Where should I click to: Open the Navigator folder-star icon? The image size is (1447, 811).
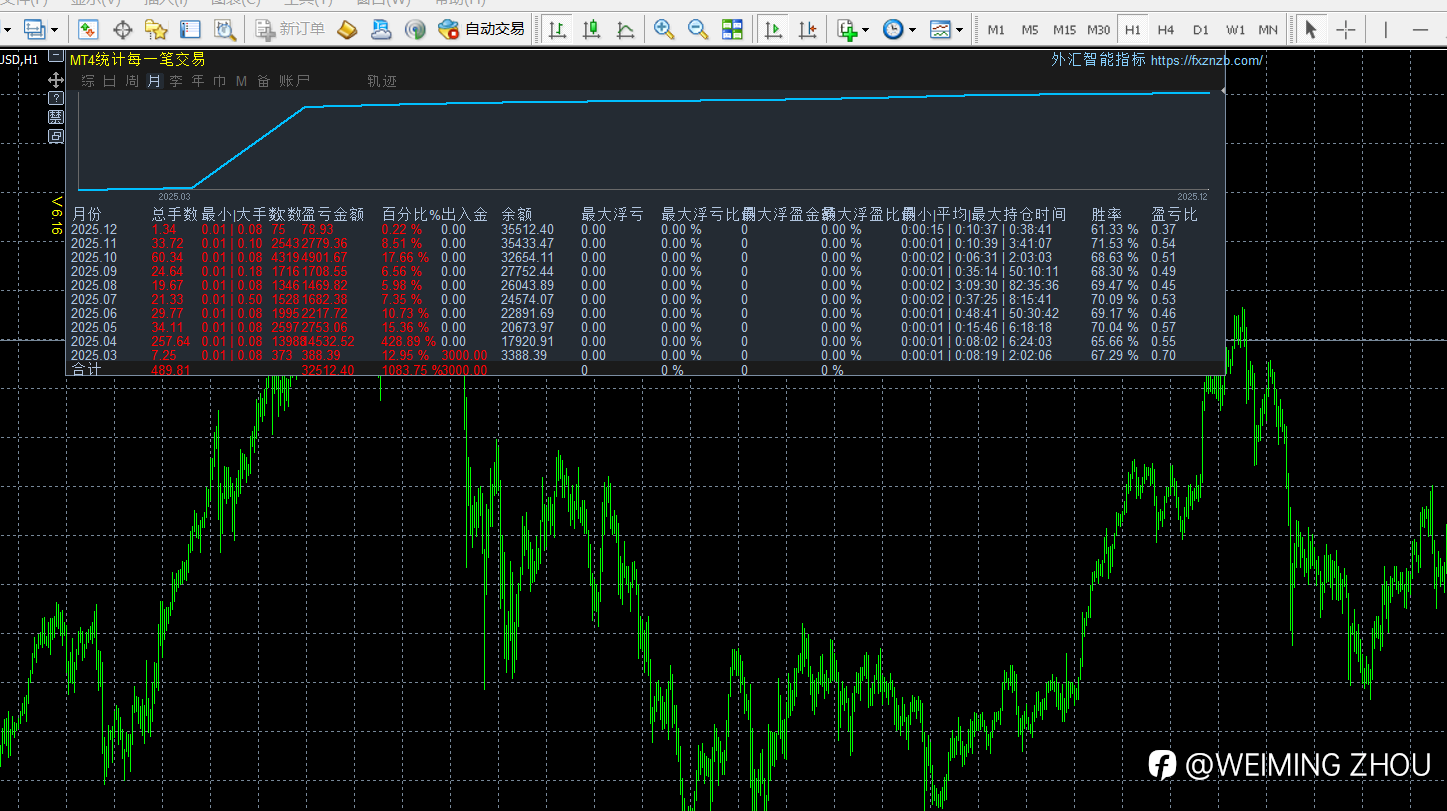tap(156, 30)
